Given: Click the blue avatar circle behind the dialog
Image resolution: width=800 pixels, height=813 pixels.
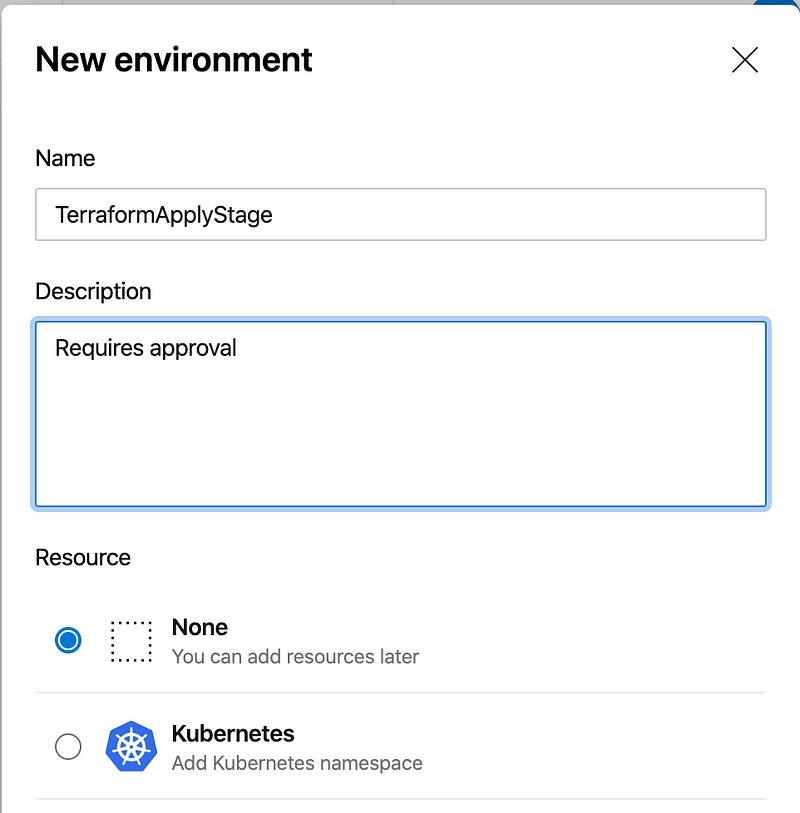Looking at the screenshot, I should coord(776,3).
